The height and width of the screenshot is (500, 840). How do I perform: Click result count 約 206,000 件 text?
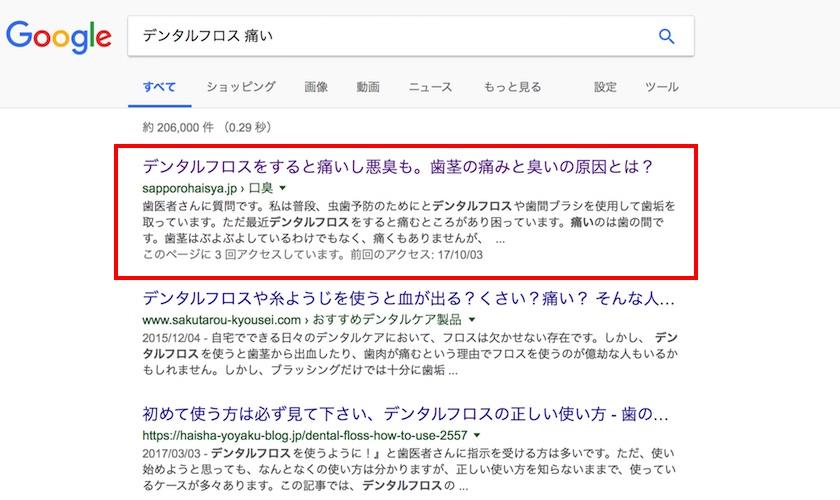click(207, 128)
